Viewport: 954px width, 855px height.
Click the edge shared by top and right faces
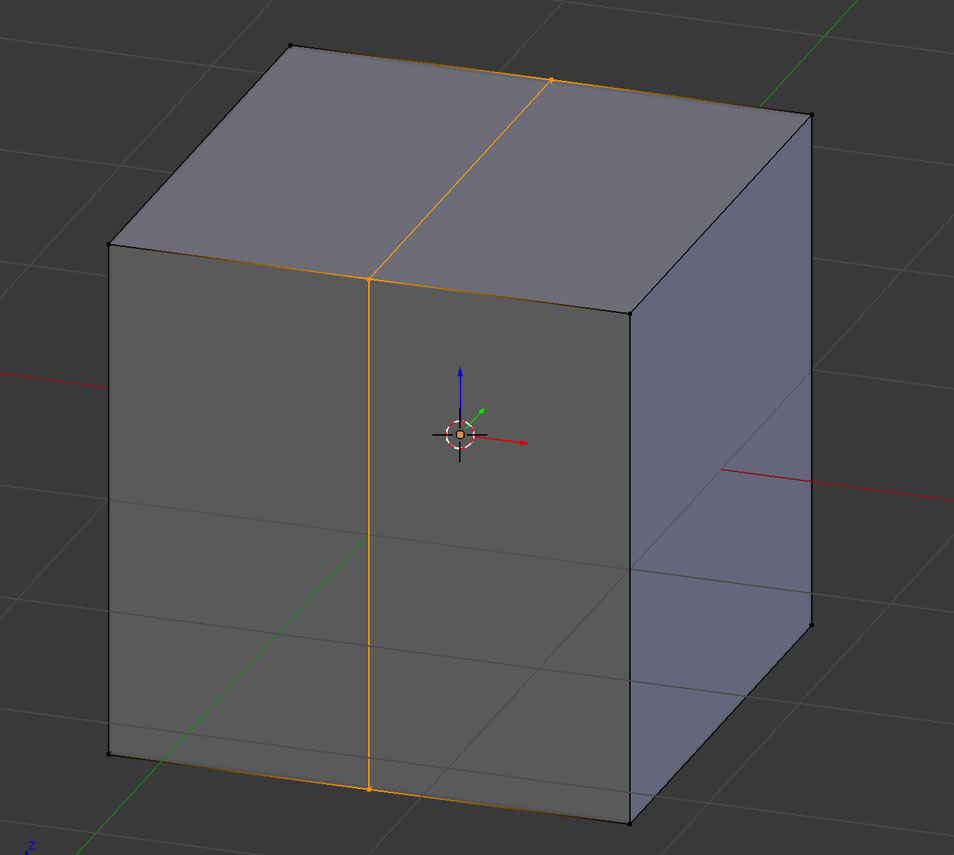point(720,214)
